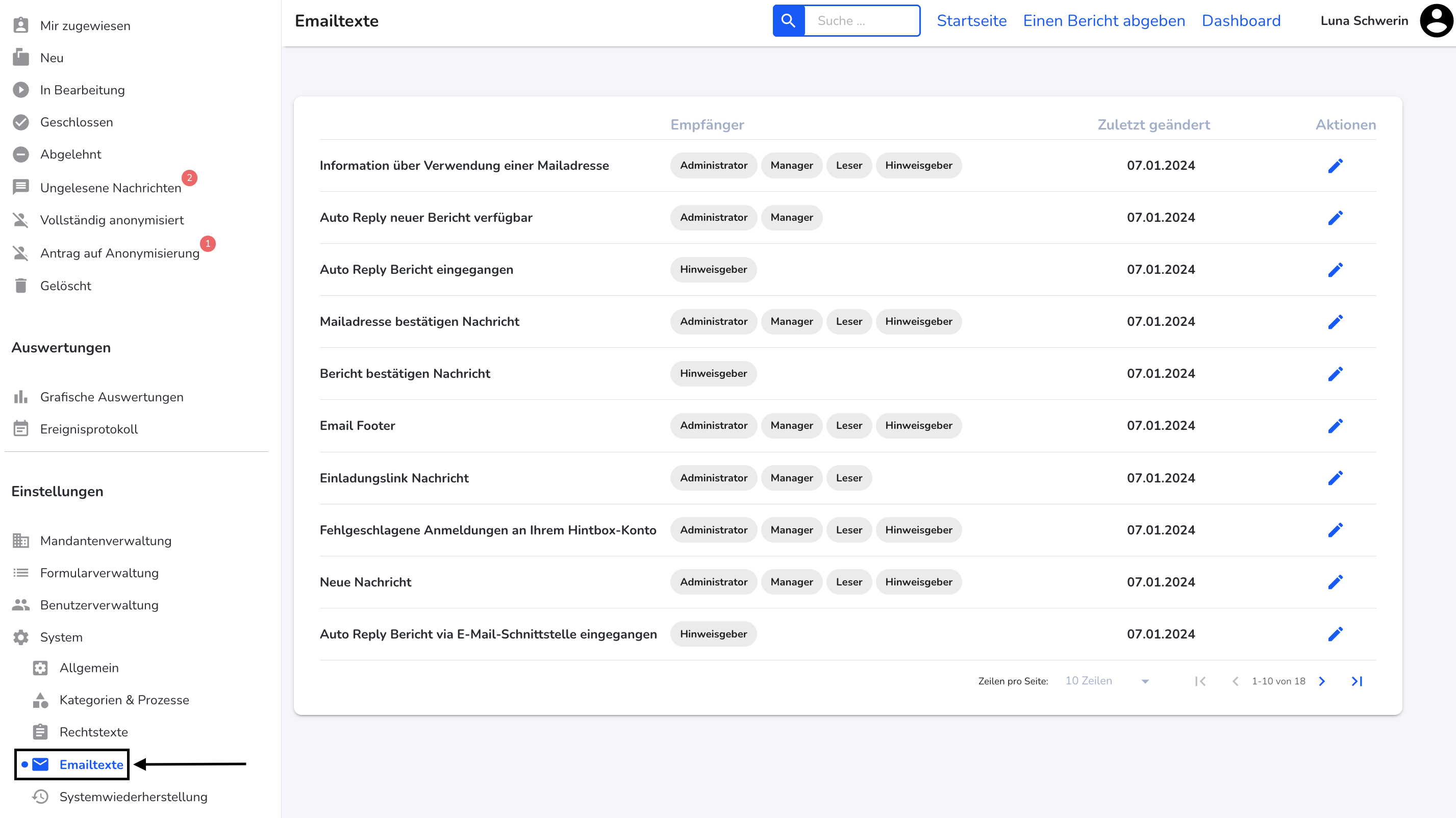Image resolution: width=1456 pixels, height=818 pixels.
Task: Click 'Manager' chip in 'Auto Reply neuer Bericht verfügbar' row
Action: 791,217
